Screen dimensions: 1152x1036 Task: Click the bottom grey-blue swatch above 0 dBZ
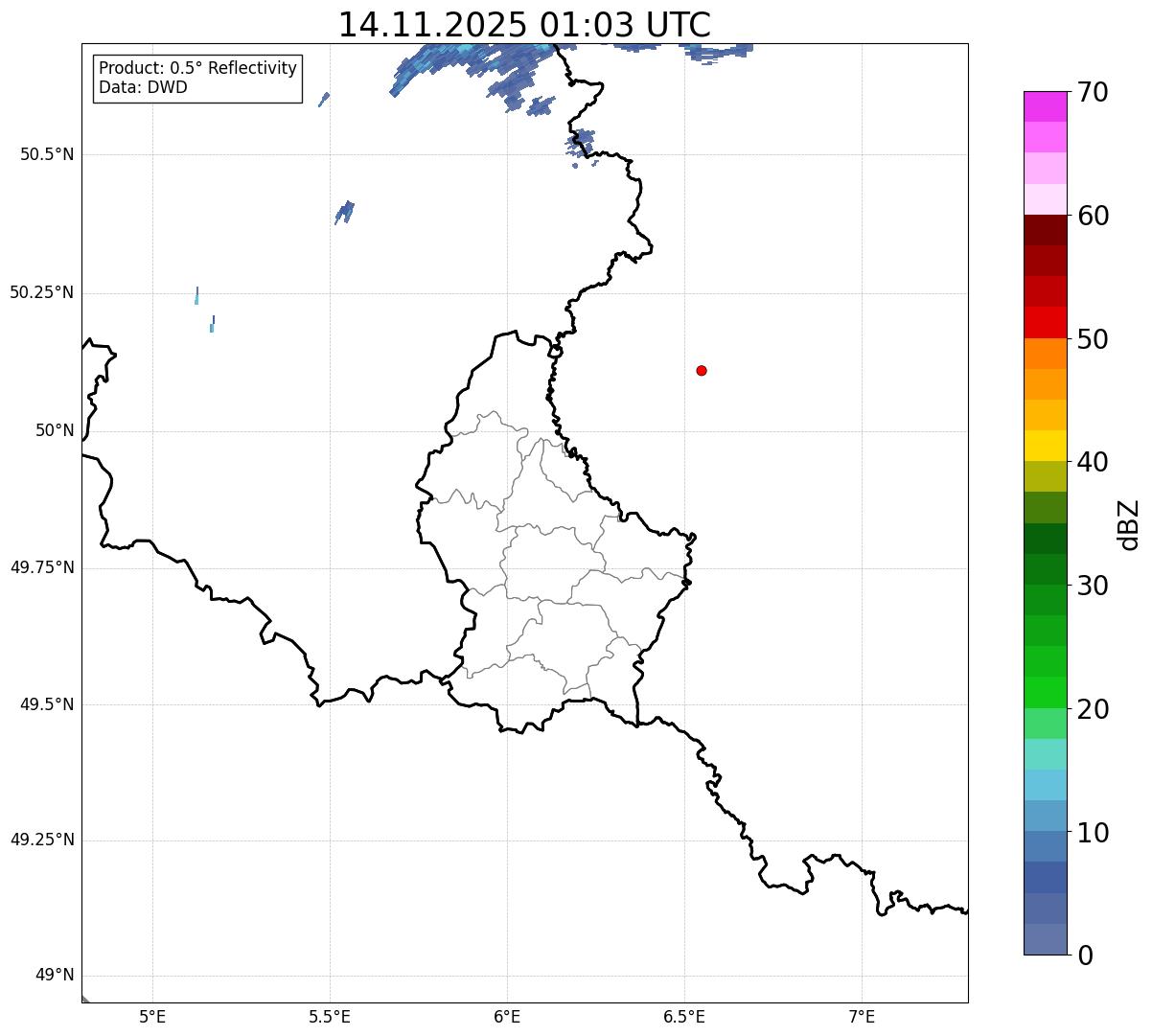pyautogui.click(x=1045, y=939)
